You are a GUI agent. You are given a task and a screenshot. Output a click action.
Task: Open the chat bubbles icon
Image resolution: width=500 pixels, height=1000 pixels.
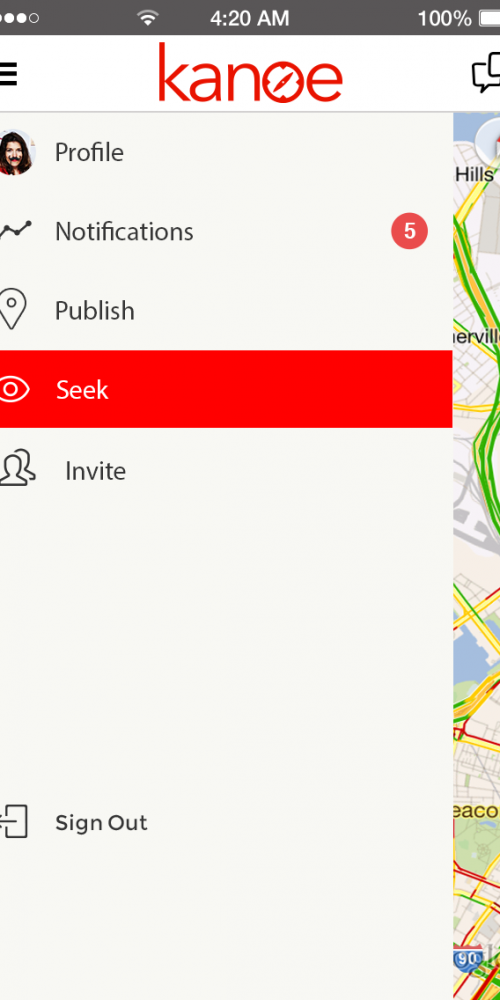486,73
